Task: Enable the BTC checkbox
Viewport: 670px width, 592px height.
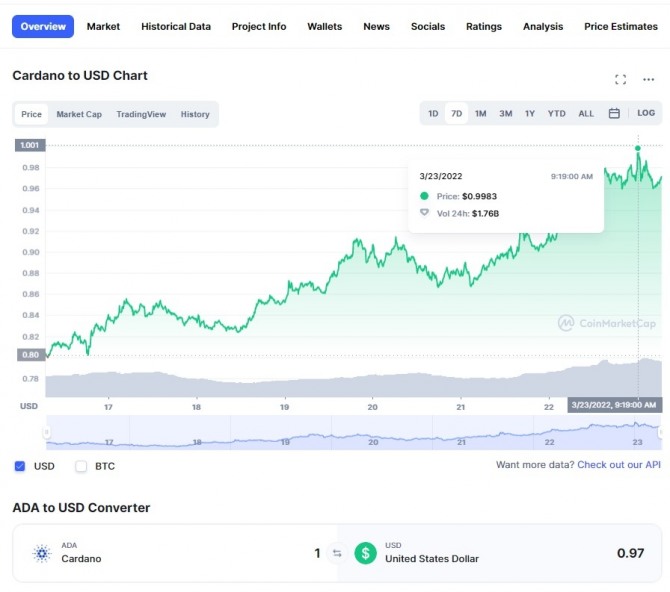Action: coord(81,466)
